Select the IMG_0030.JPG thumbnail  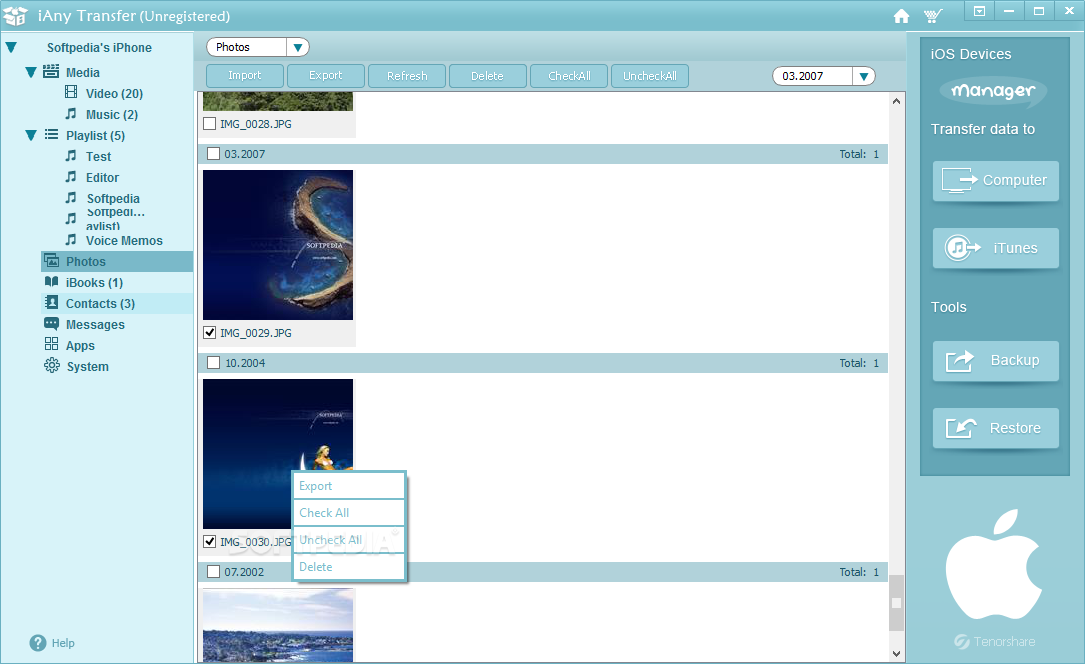click(x=278, y=454)
